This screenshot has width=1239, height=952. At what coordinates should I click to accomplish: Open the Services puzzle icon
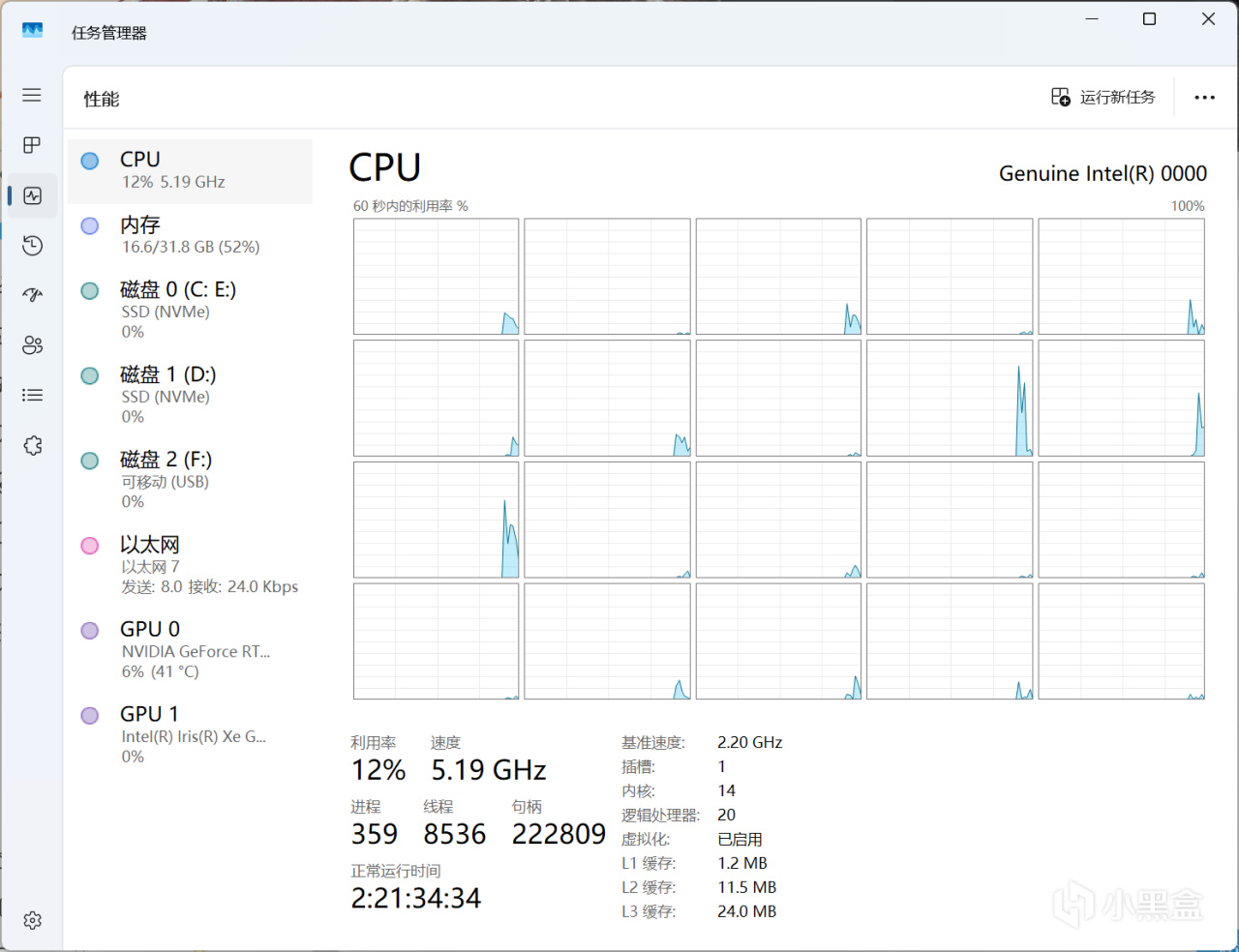tap(32, 445)
